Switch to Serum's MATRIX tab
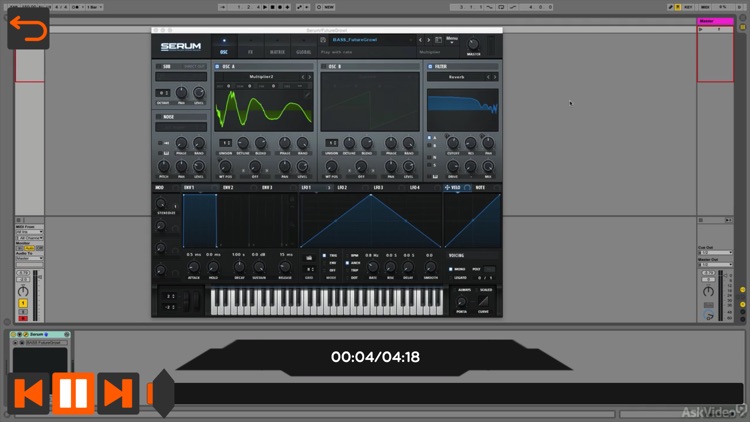750x422 pixels. [277, 46]
